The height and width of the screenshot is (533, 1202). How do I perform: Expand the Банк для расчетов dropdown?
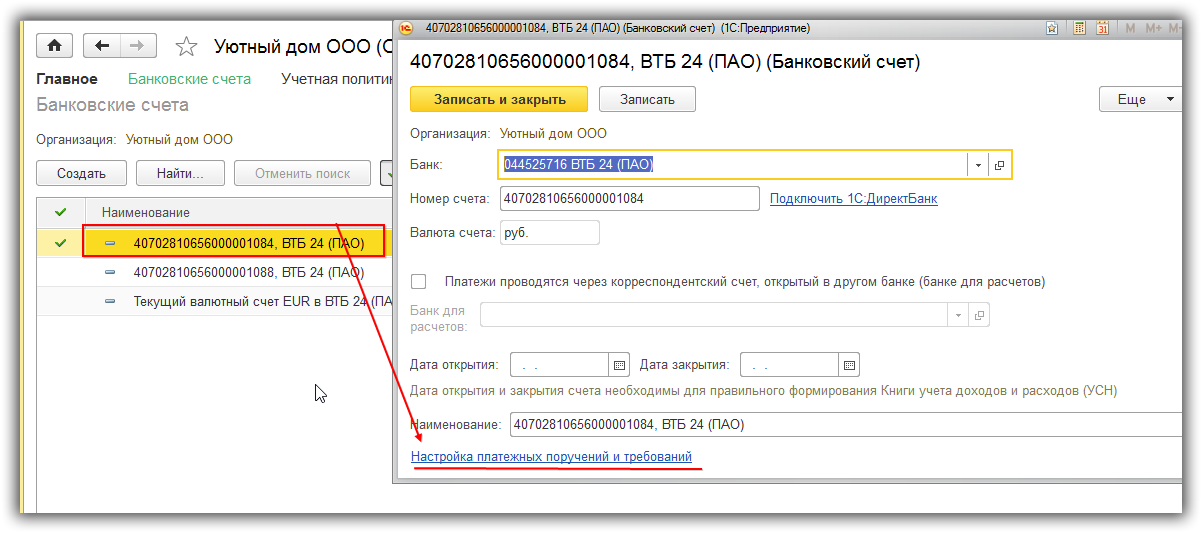[958, 315]
